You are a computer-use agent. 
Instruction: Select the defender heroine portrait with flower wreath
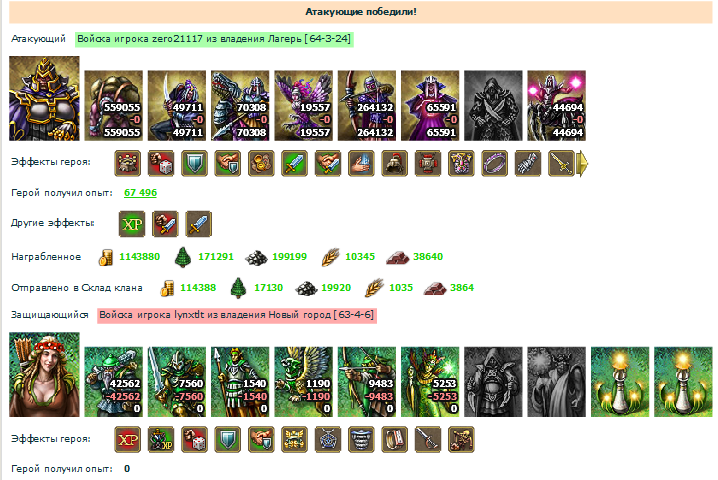click(44, 375)
